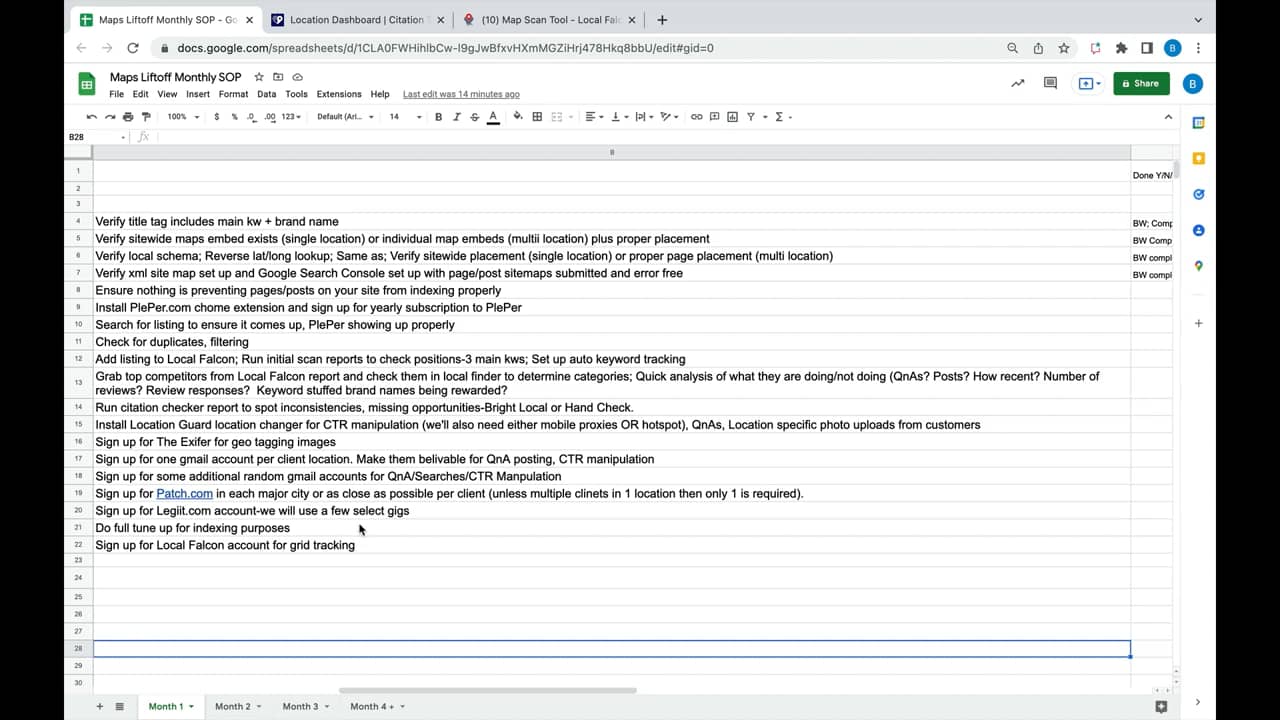Open Contacts side panel
1280x720 pixels.
1198,230
